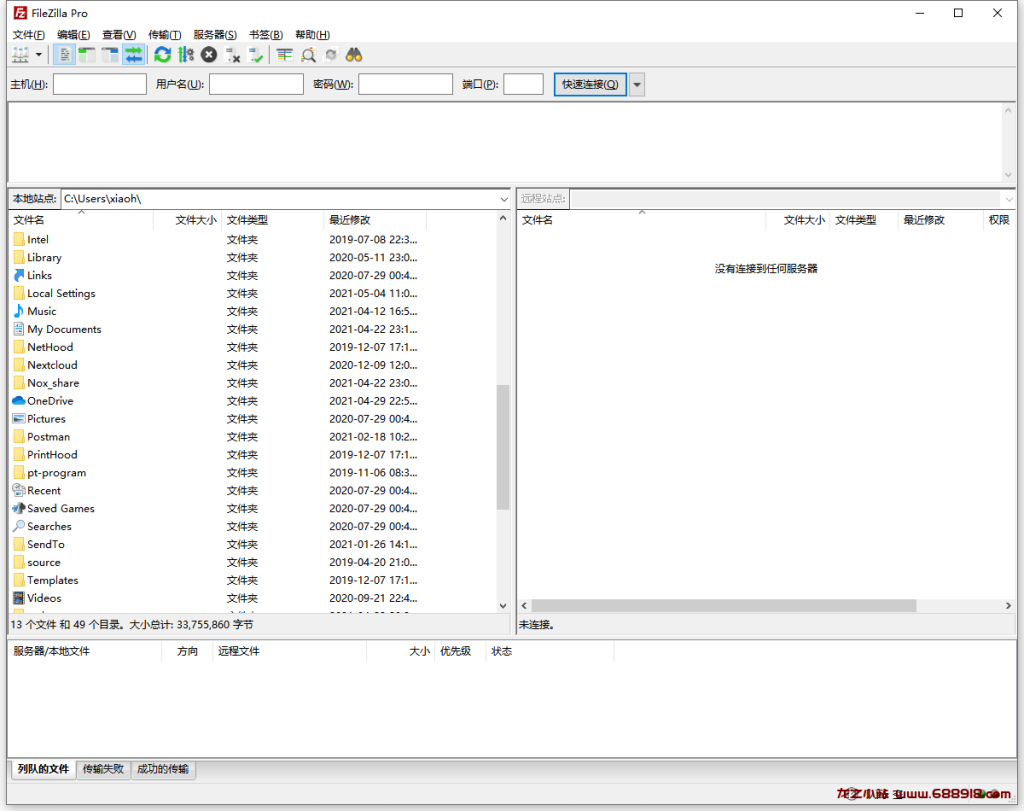The image size is (1024, 811).
Task: Expand the 远程站点 path dropdown
Action: 1008,199
